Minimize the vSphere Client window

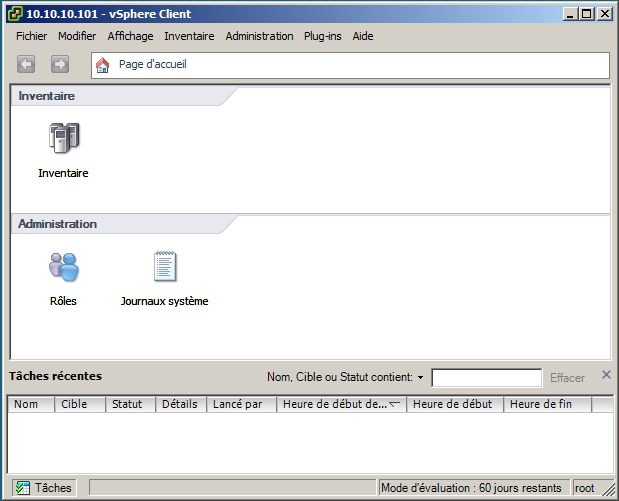(570, 14)
